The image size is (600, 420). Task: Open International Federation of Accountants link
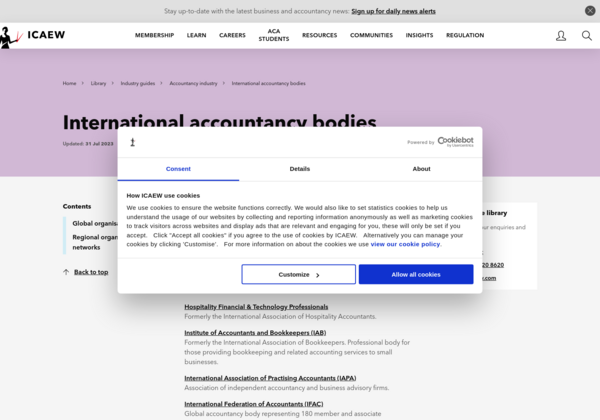[254, 404]
